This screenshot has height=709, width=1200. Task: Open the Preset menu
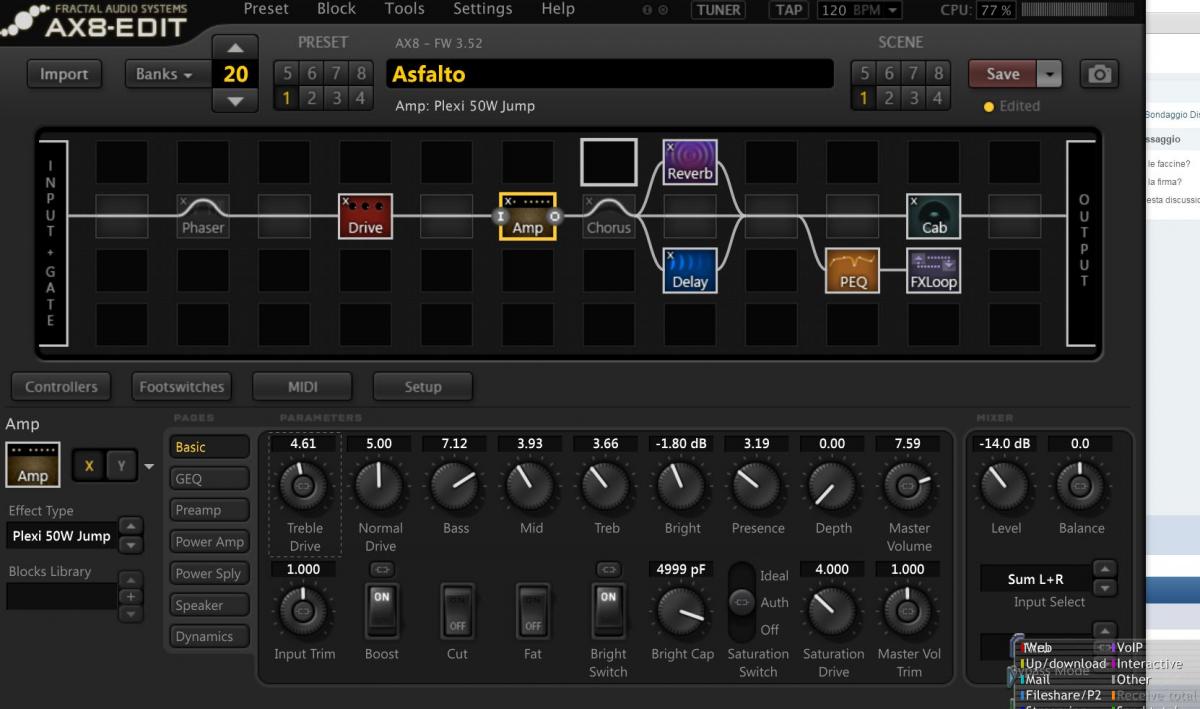(x=266, y=9)
